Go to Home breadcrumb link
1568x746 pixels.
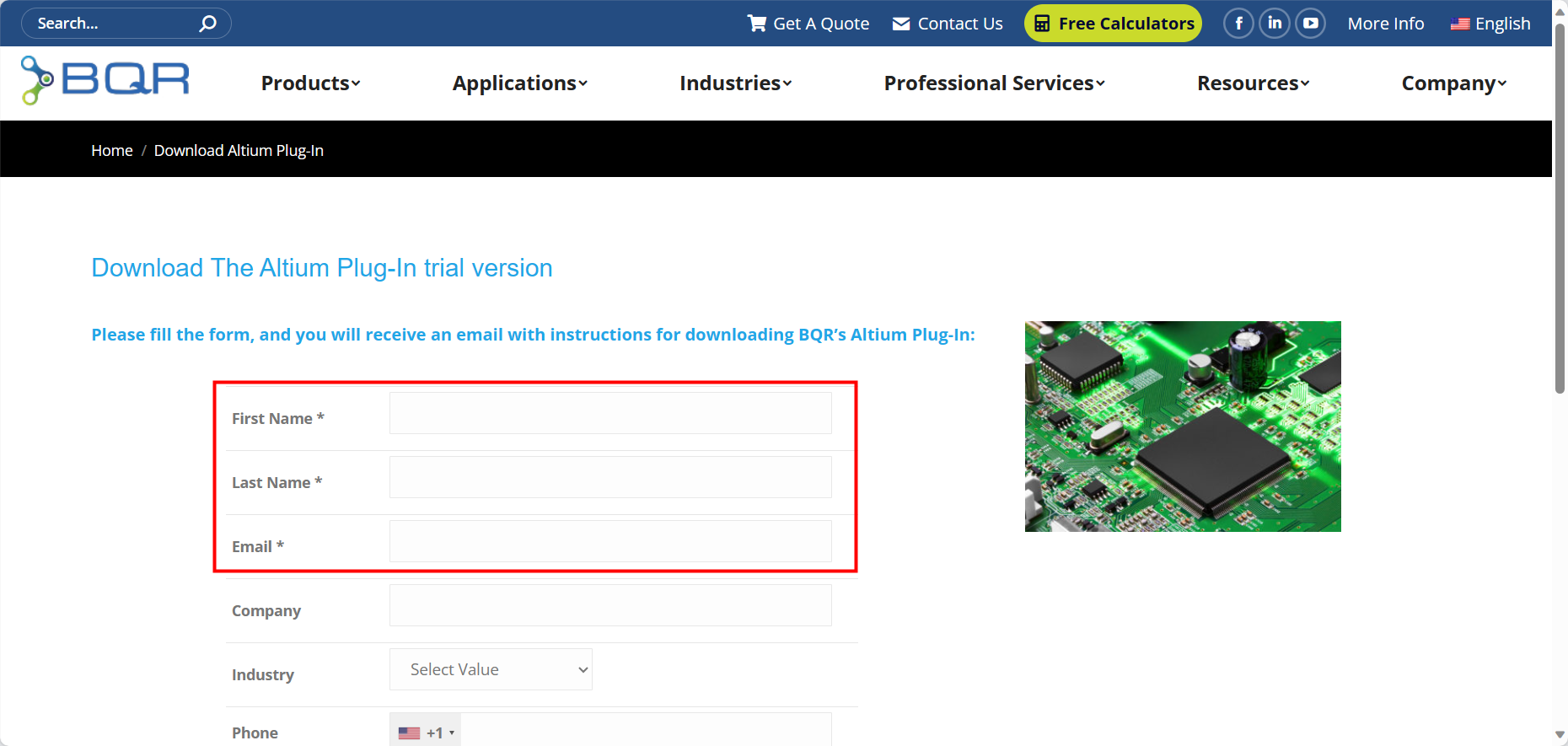pos(112,150)
